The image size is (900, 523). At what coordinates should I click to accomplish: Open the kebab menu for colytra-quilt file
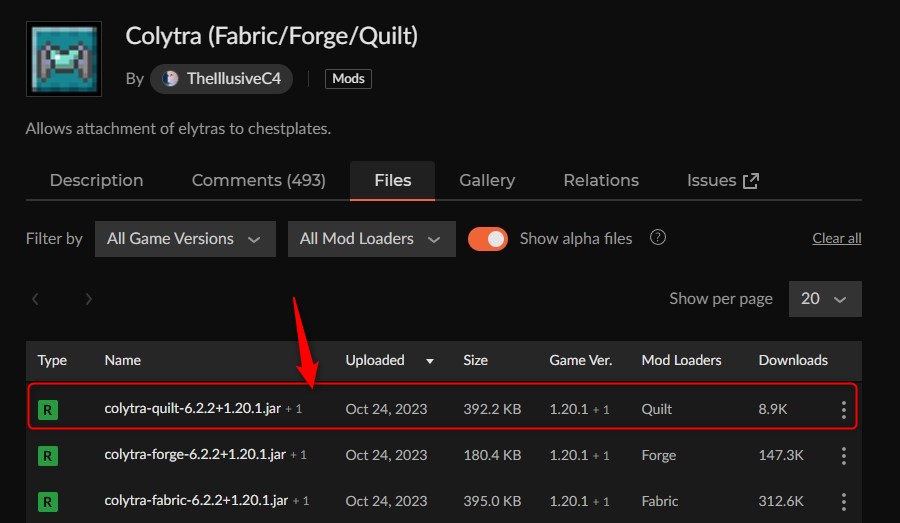tap(844, 410)
